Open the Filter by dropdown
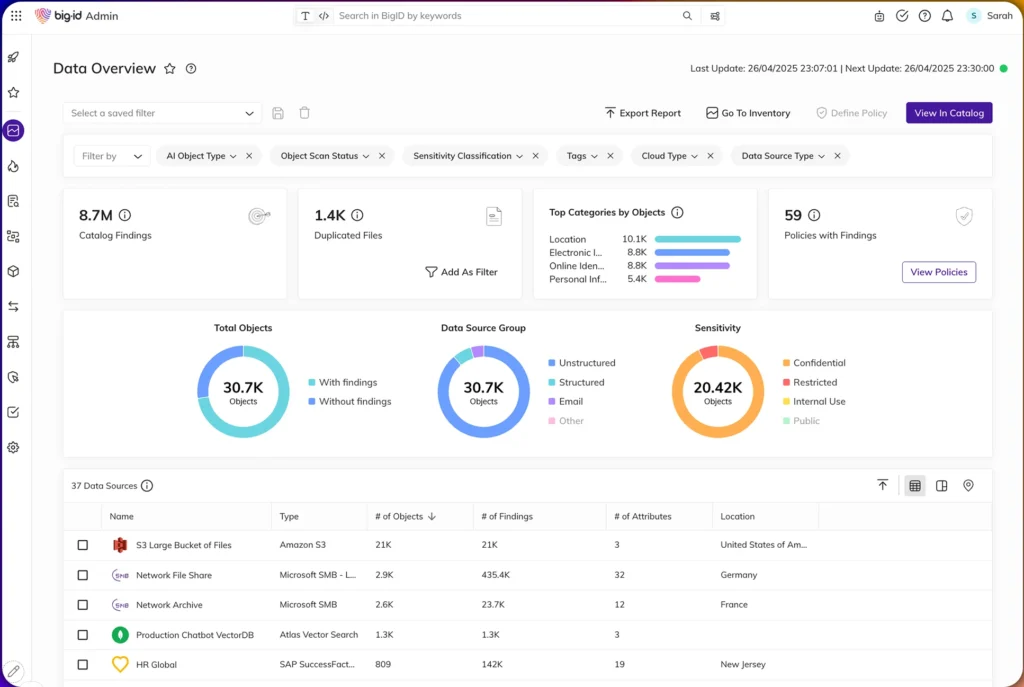This screenshot has height=687, width=1024. click(112, 156)
